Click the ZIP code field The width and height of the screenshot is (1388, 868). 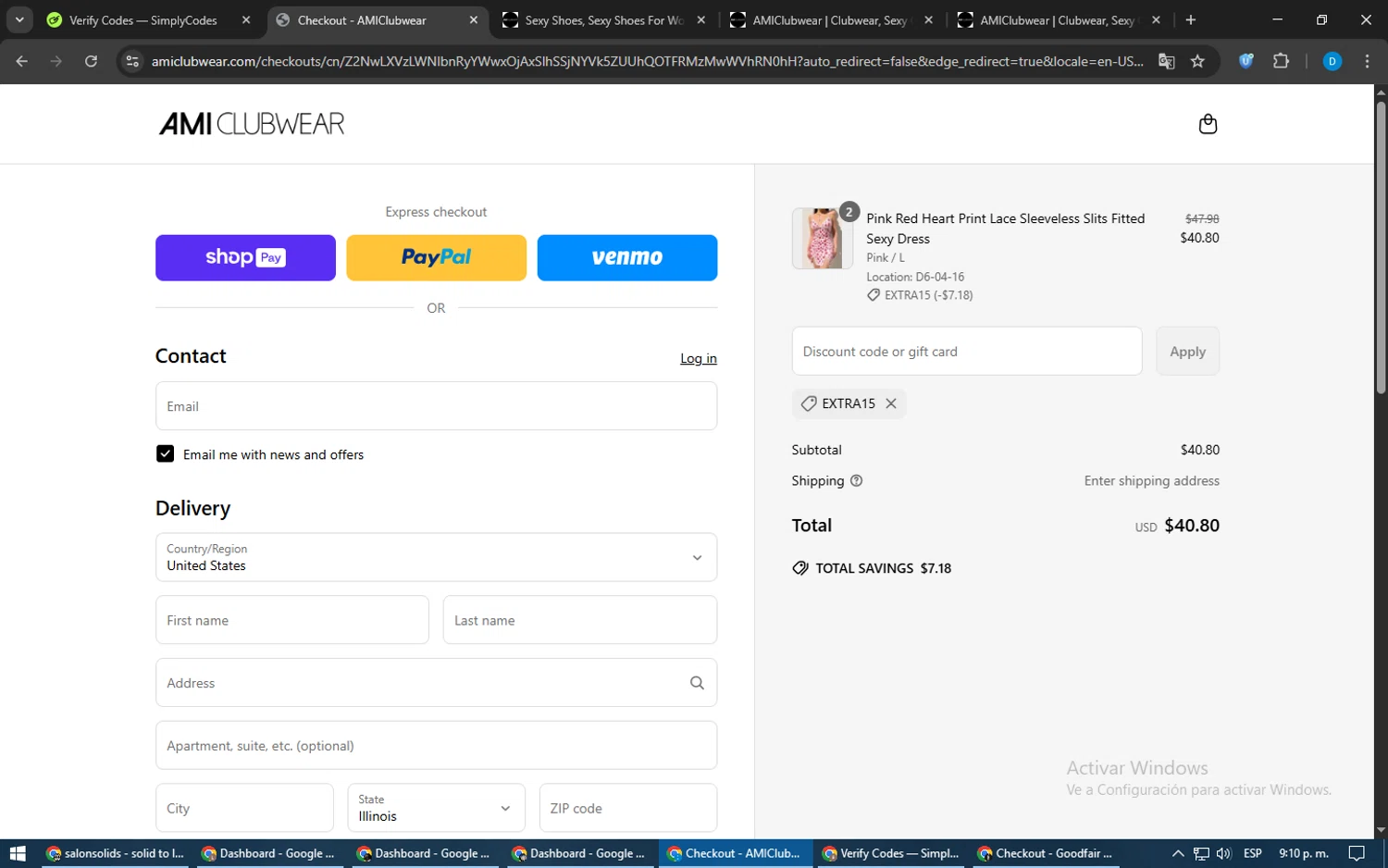[628, 808]
